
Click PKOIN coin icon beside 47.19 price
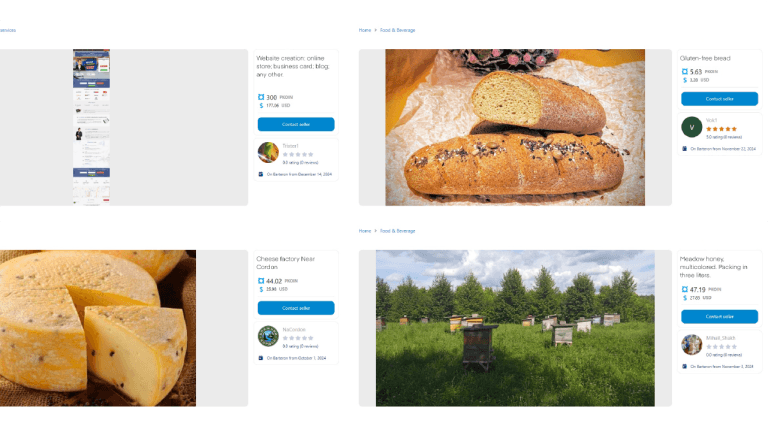685,289
